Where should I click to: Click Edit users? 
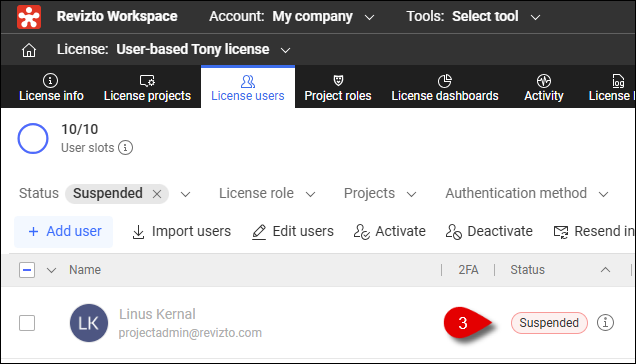pyautogui.click(x=292, y=231)
